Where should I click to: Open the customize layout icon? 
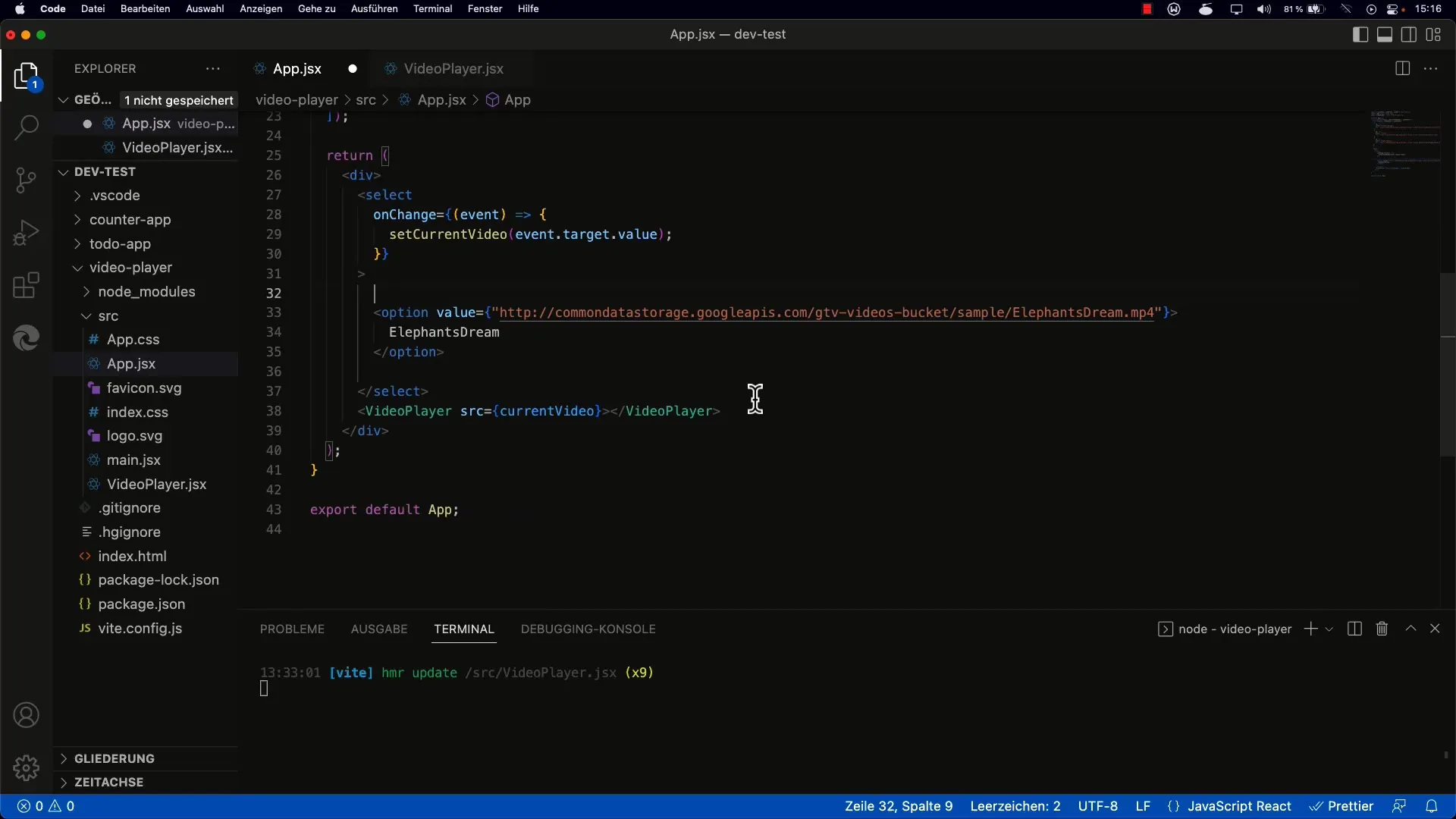pyautogui.click(x=1433, y=35)
